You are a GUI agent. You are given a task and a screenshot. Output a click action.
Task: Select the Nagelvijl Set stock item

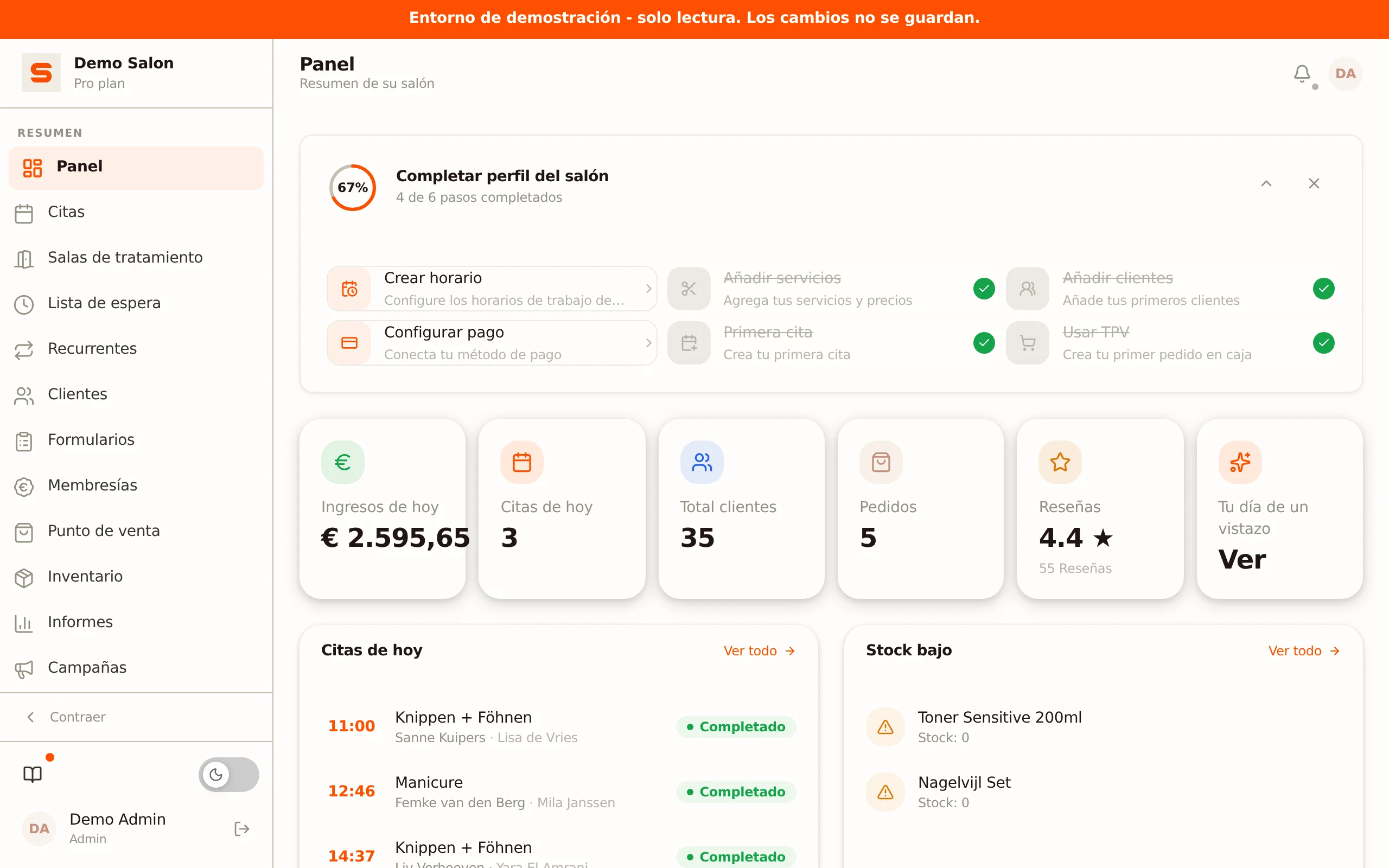(x=1103, y=792)
